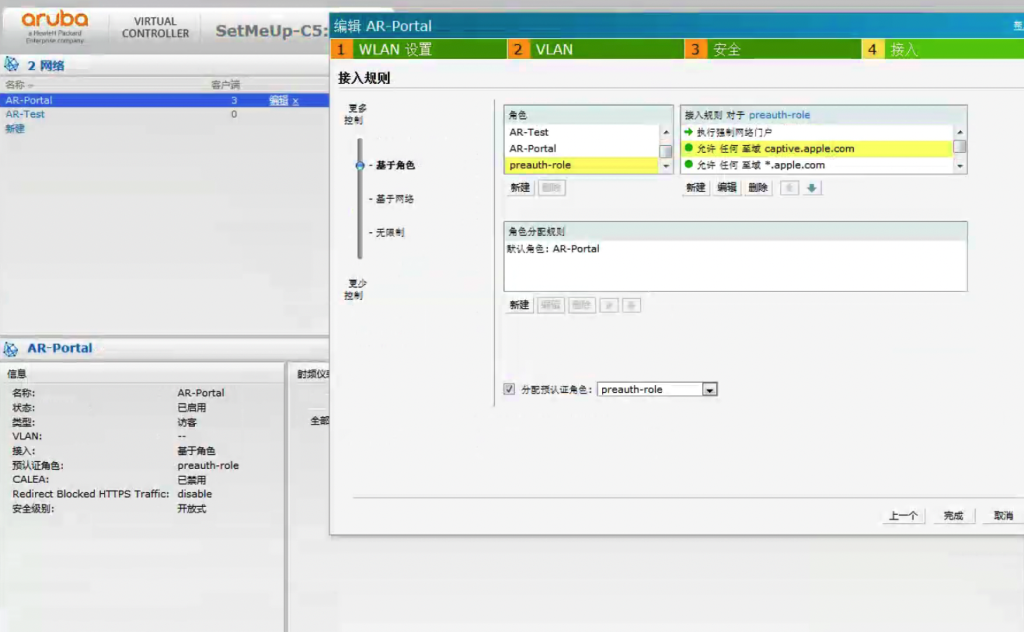Viewport: 1024px width, 632px height.
Task: Switch to step 3 安全 tab
Action: coord(771,49)
